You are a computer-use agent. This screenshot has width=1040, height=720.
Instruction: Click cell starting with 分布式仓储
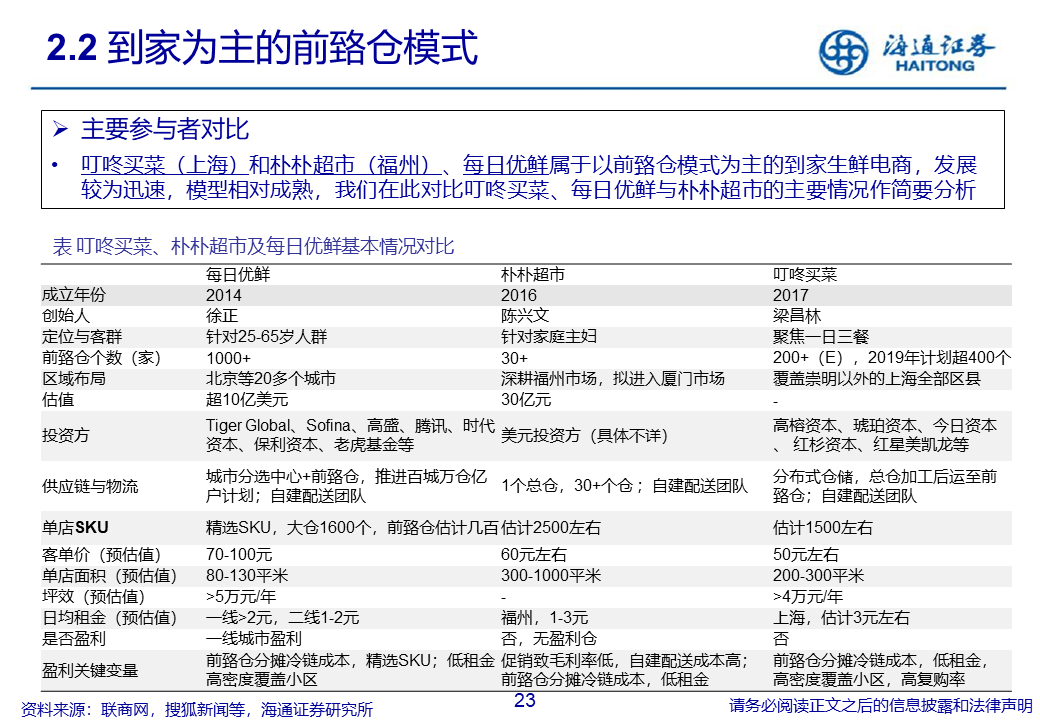click(885, 486)
